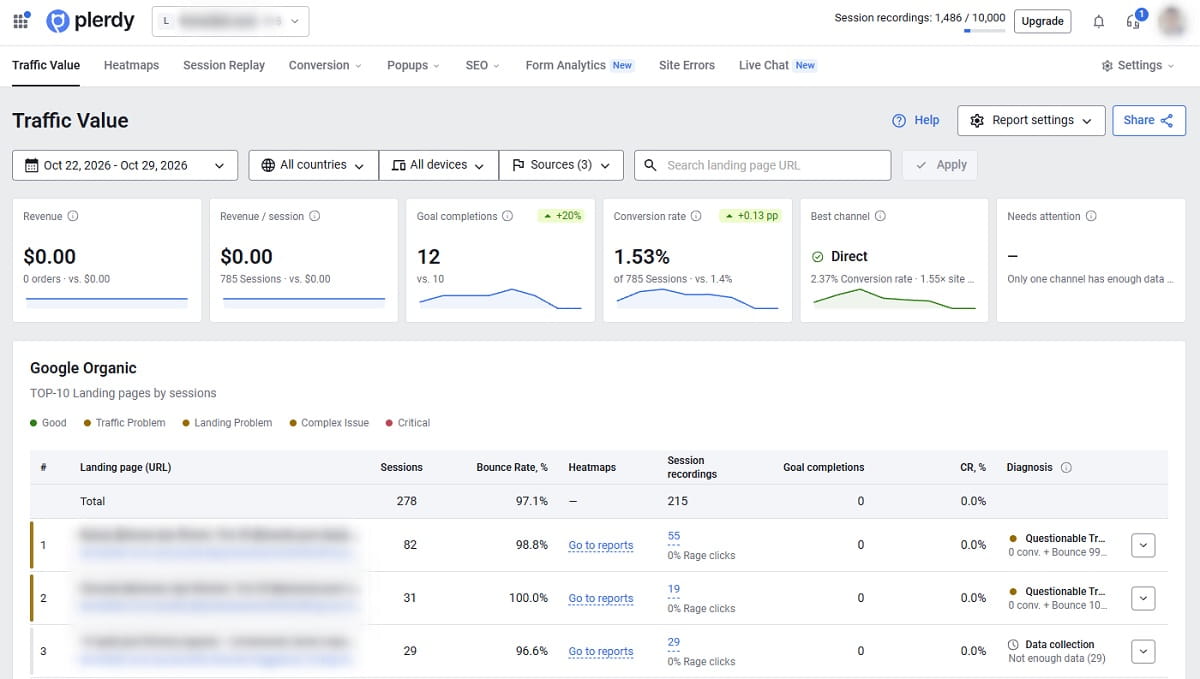Click the Apply button

[x=940, y=165]
